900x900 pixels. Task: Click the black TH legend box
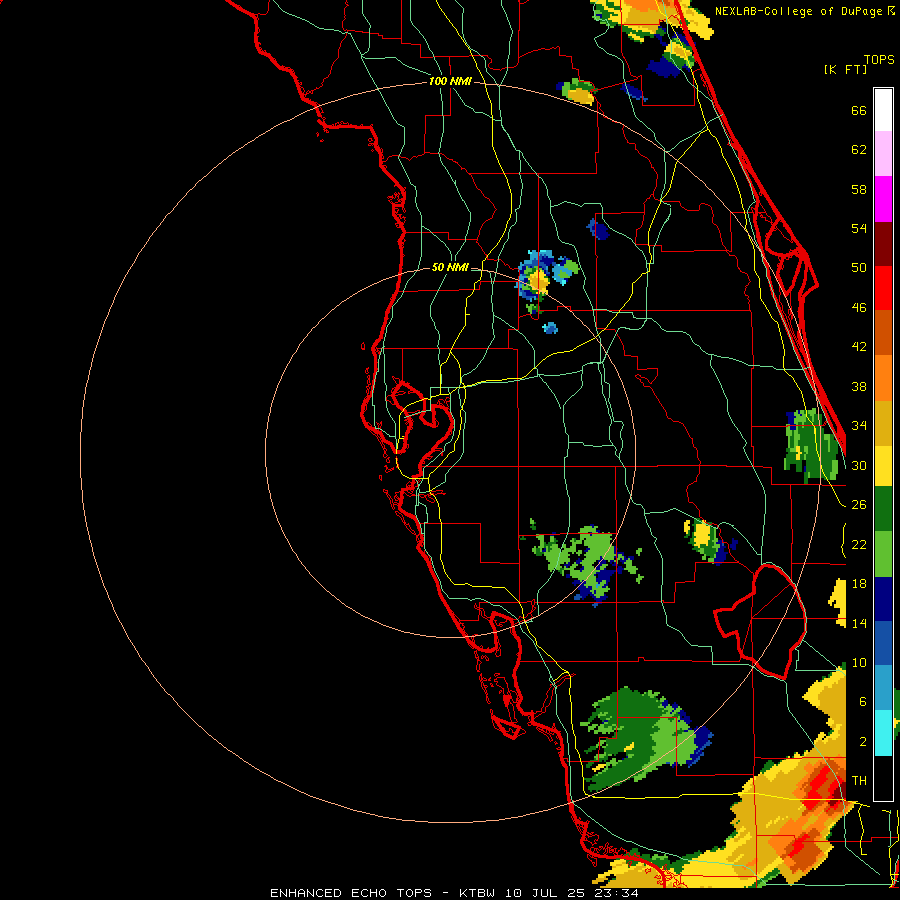pos(883,777)
